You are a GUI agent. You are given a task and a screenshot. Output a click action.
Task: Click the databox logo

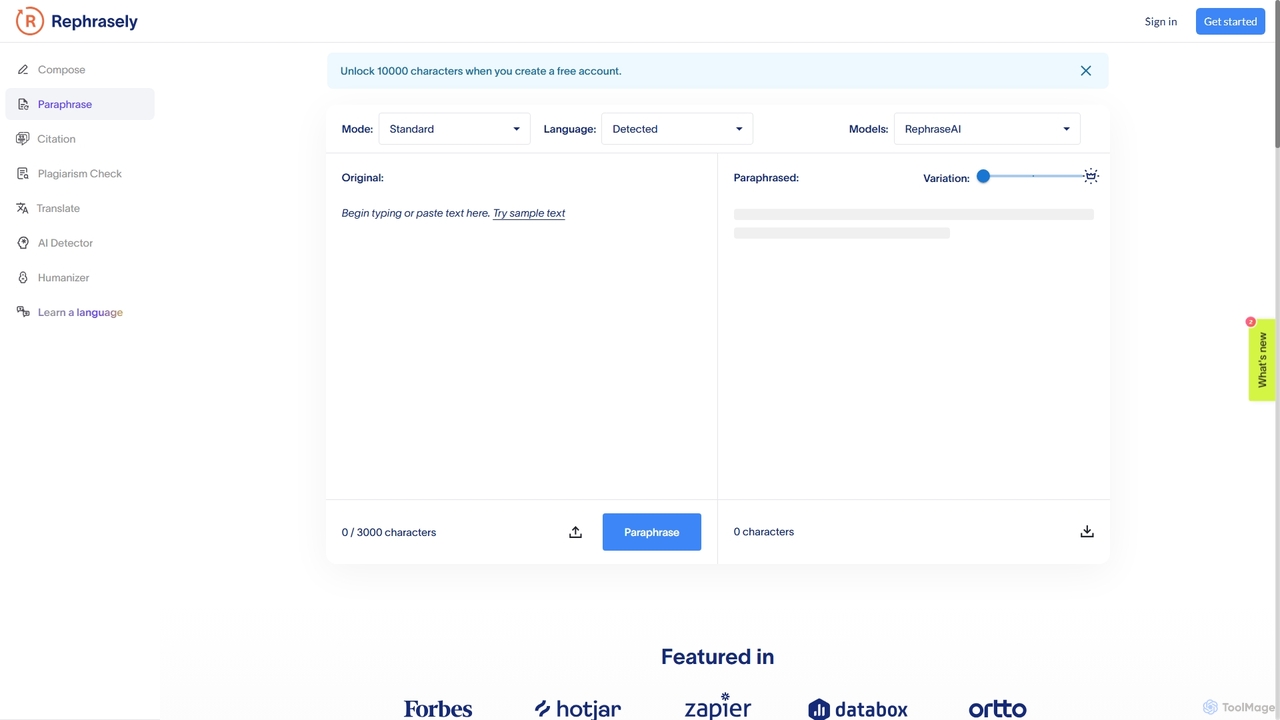tap(858, 709)
